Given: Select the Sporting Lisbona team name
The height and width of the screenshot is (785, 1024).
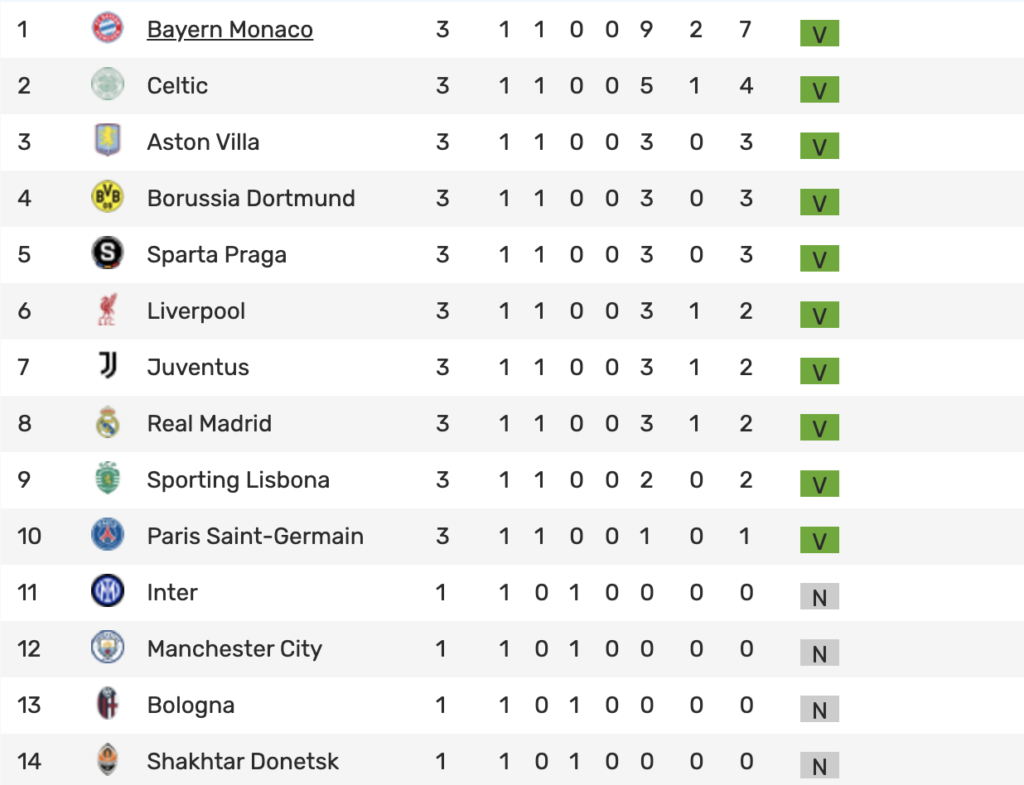Looking at the screenshot, I should tap(238, 480).
